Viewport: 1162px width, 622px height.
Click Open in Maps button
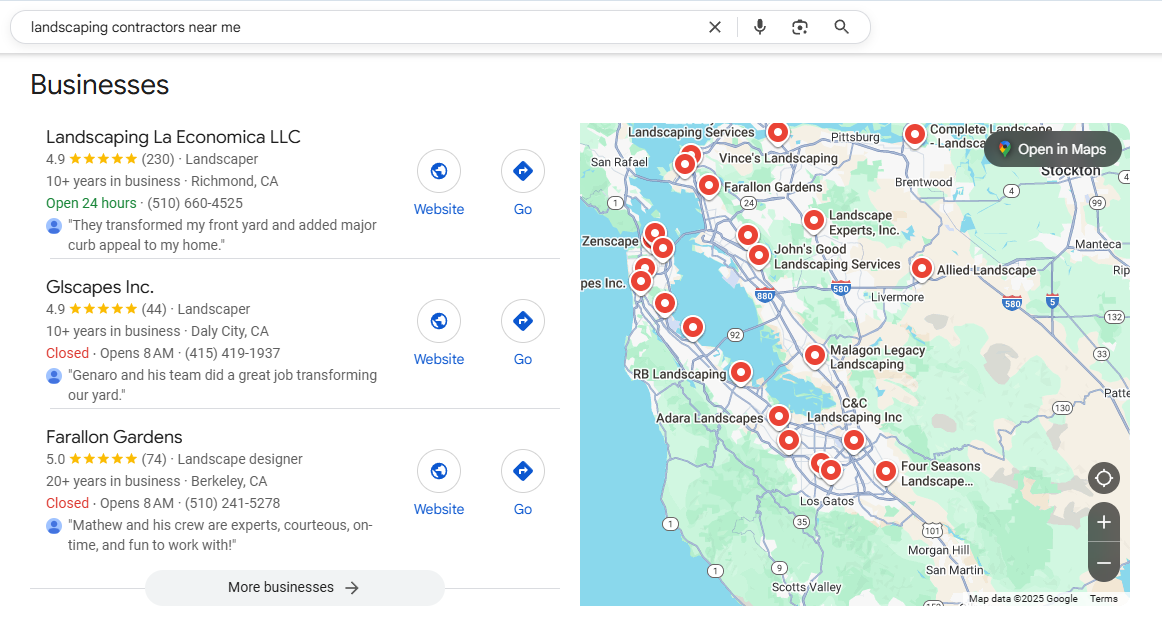(x=1052, y=149)
